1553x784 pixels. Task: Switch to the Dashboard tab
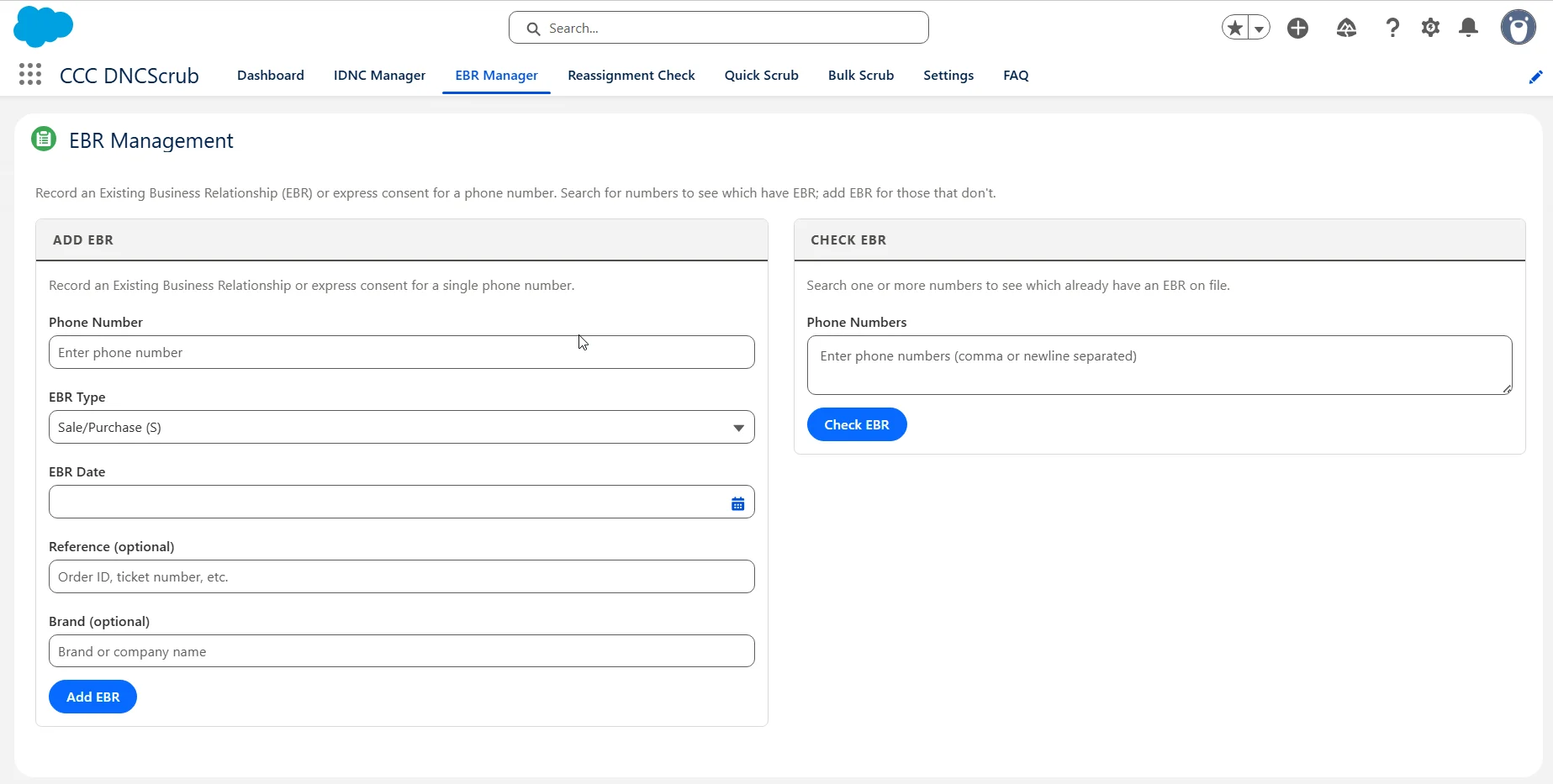[271, 75]
